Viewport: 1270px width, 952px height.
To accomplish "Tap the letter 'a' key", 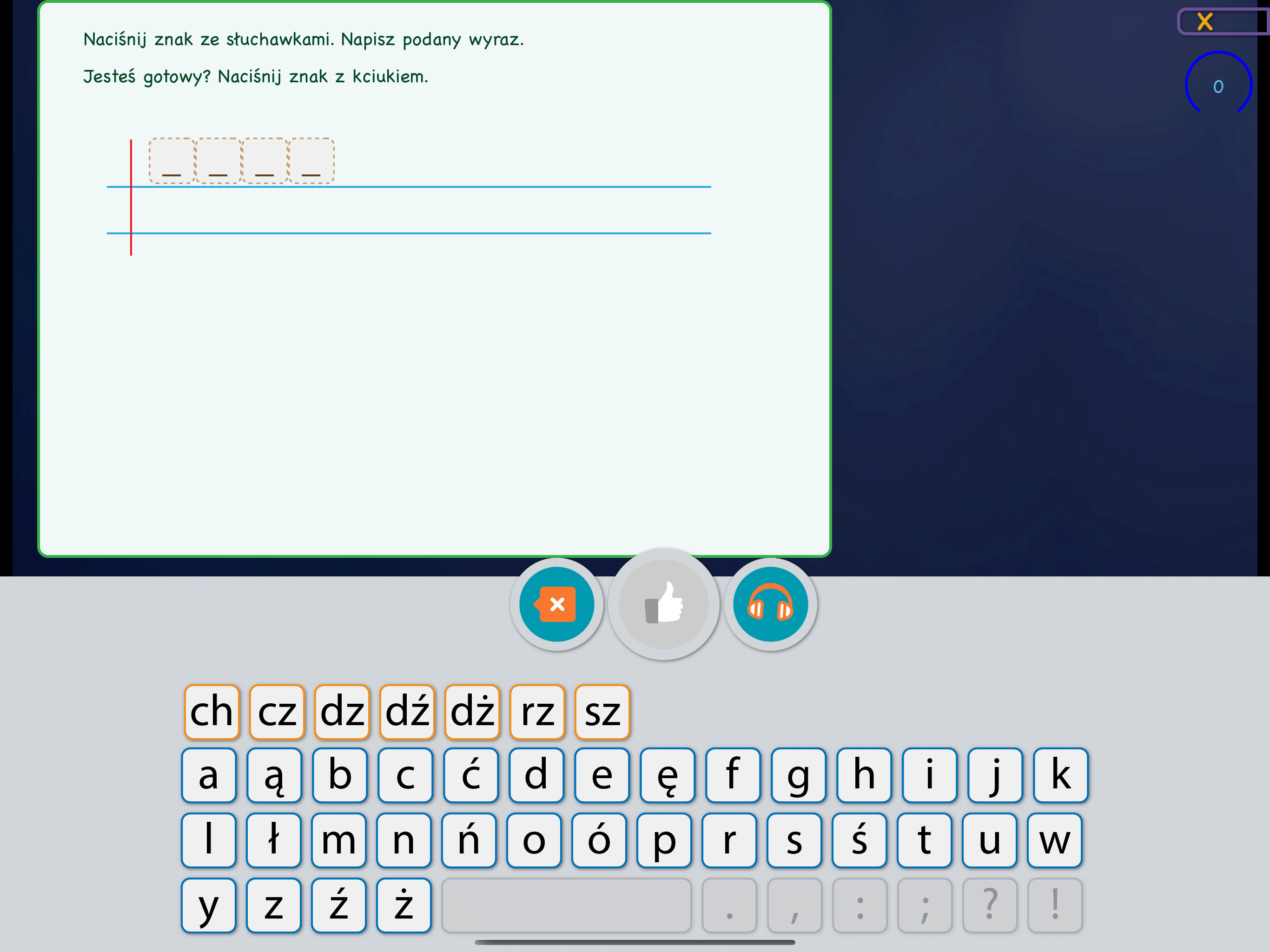I will coord(209,775).
